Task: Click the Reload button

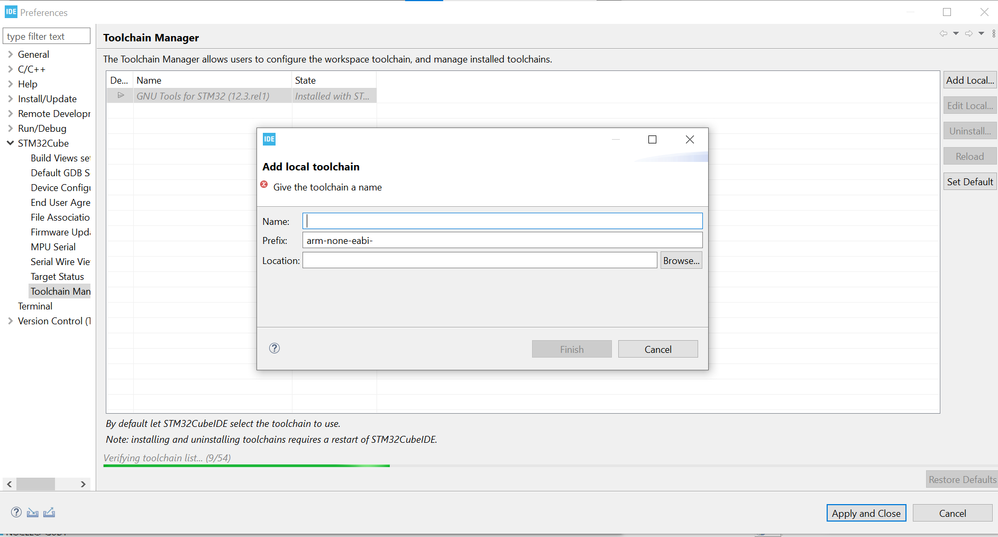Action: tap(969, 157)
